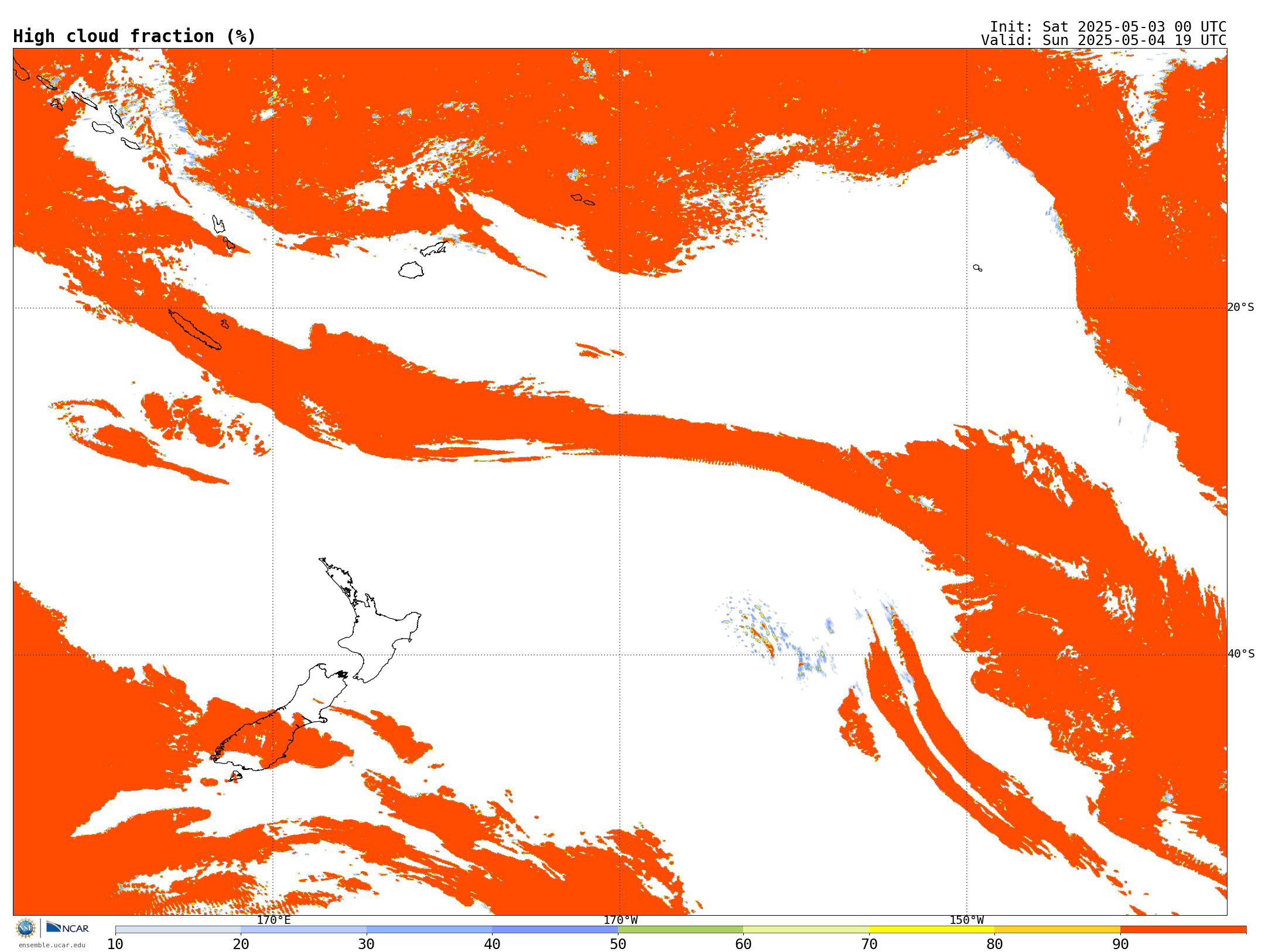Viewport: 1265px width, 952px height.
Task: Click the NCAR logo
Action: tap(67, 927)
